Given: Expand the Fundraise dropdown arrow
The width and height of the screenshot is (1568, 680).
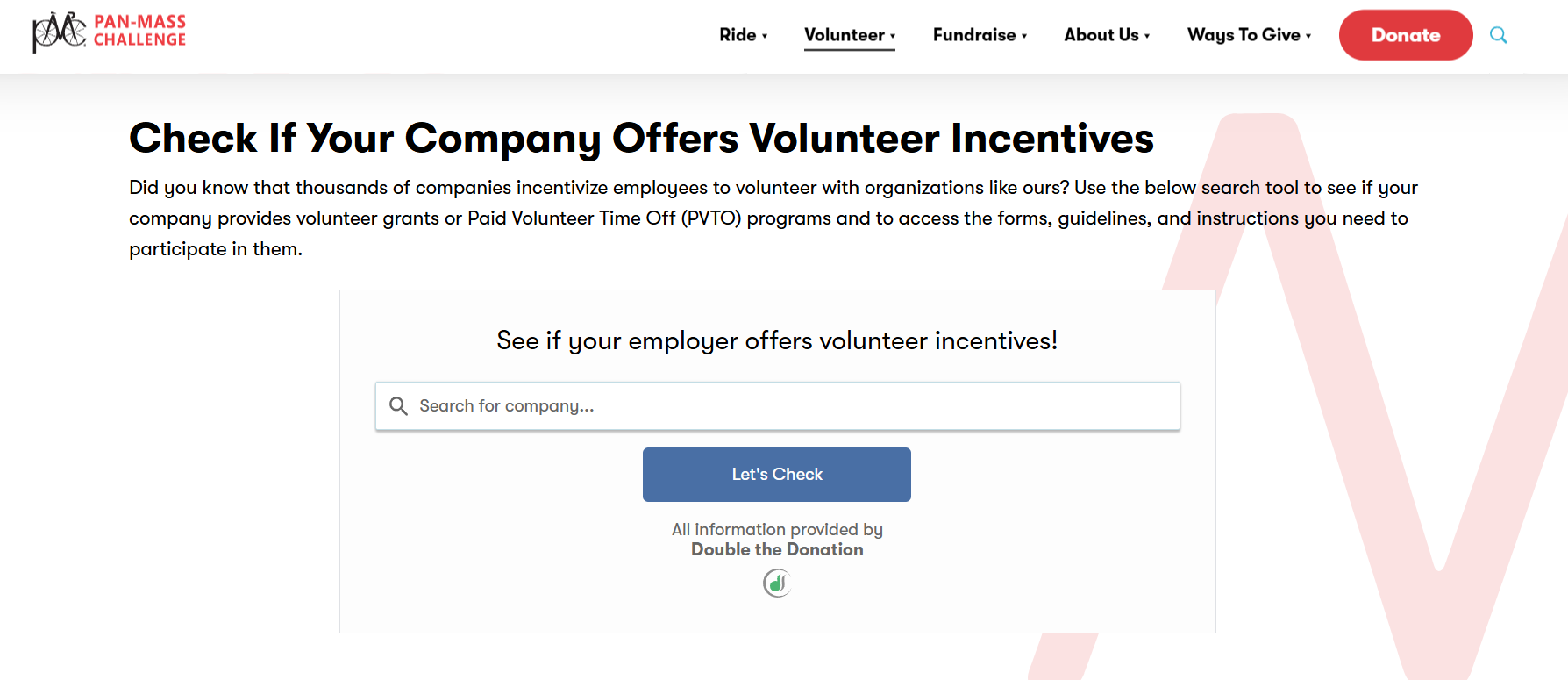Looking at the screenshot, I should pos(1024,36).
